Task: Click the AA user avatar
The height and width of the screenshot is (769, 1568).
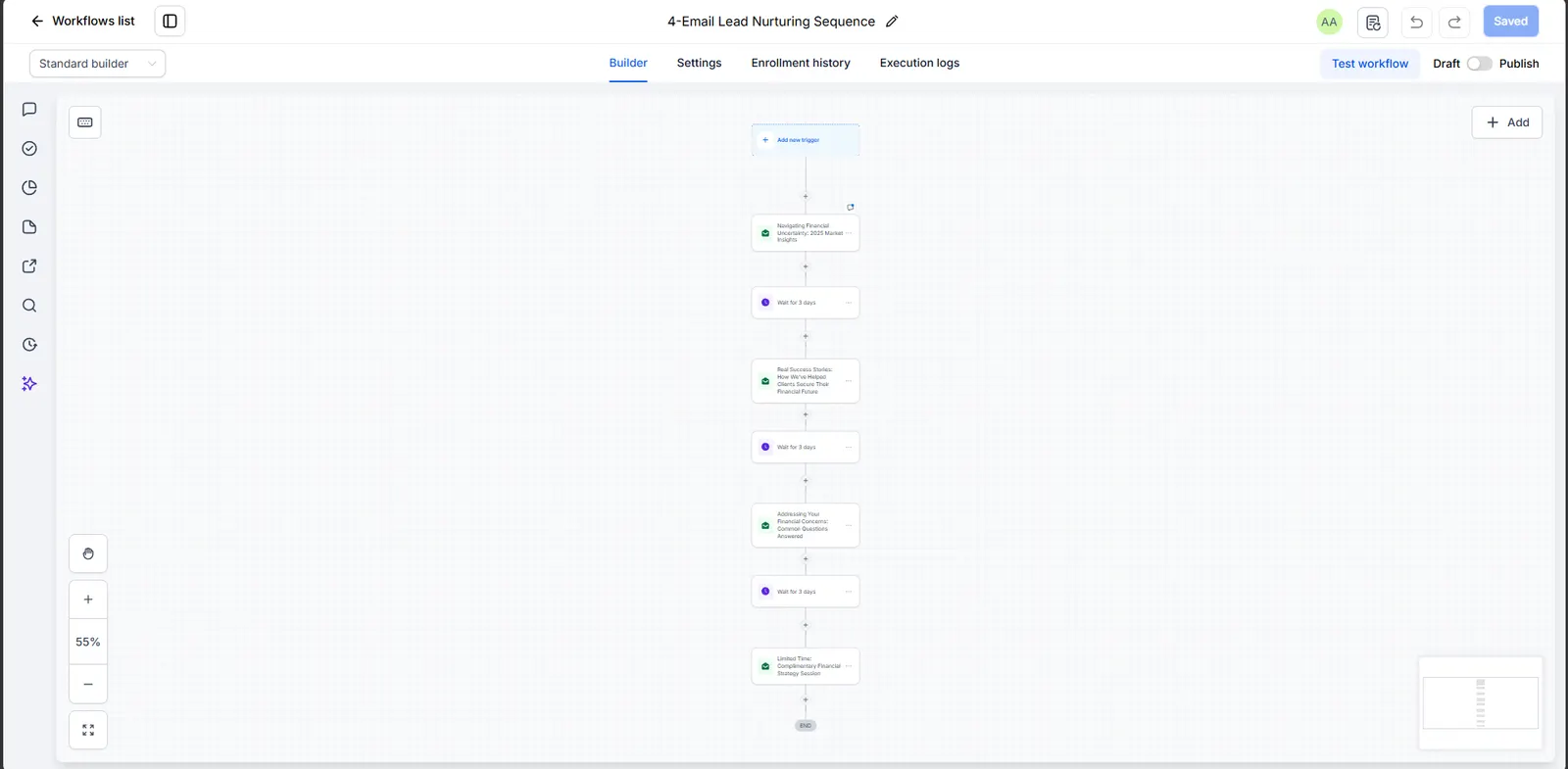Action: tap(1329, 22)
